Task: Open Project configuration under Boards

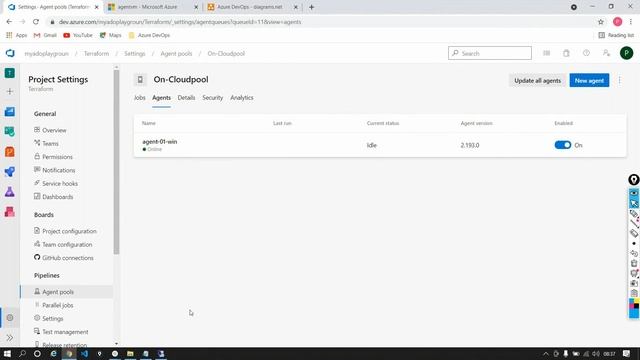Action: [x=69, y=231]
